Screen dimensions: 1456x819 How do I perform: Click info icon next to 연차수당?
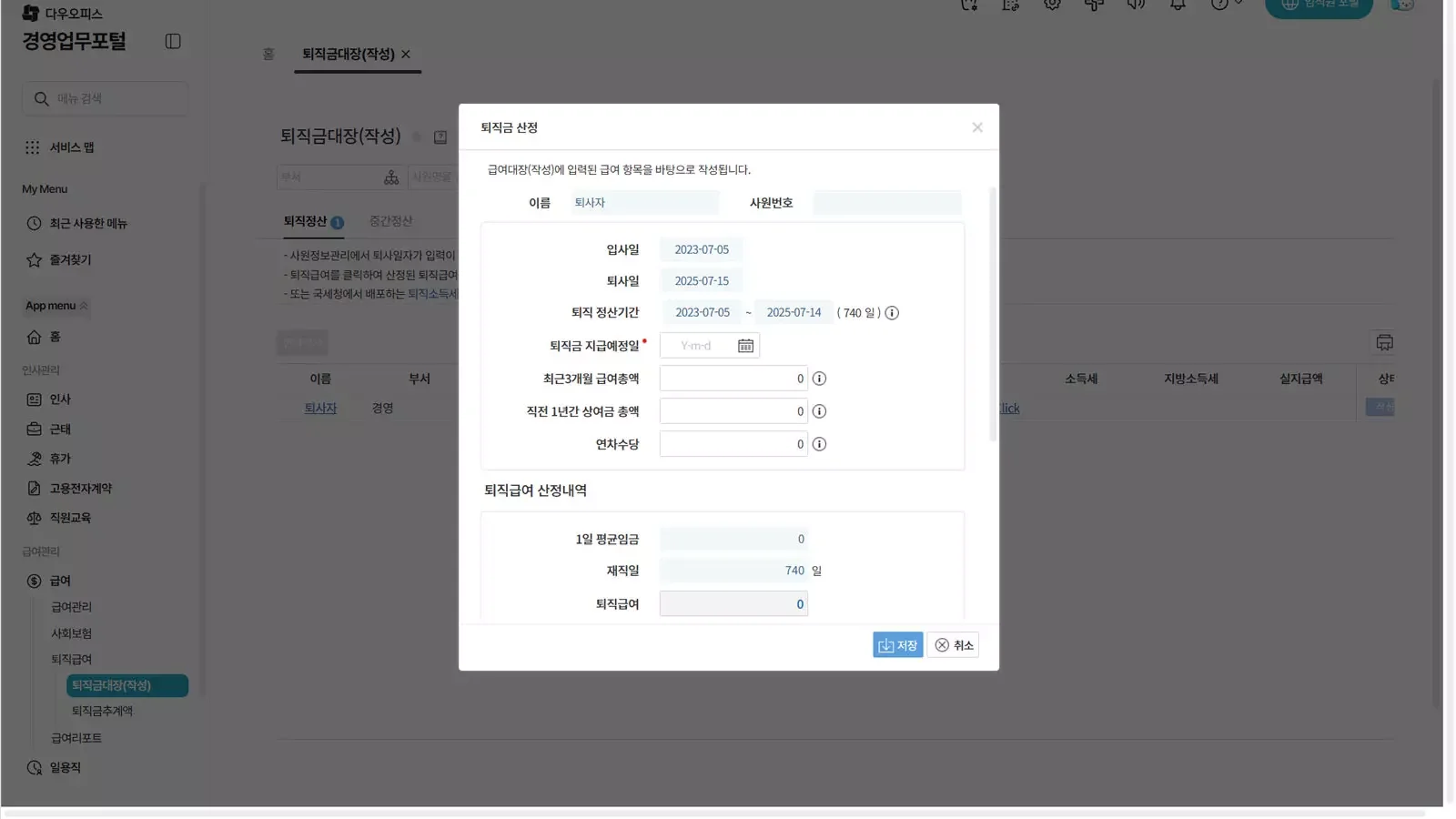(x=819, y=444)
